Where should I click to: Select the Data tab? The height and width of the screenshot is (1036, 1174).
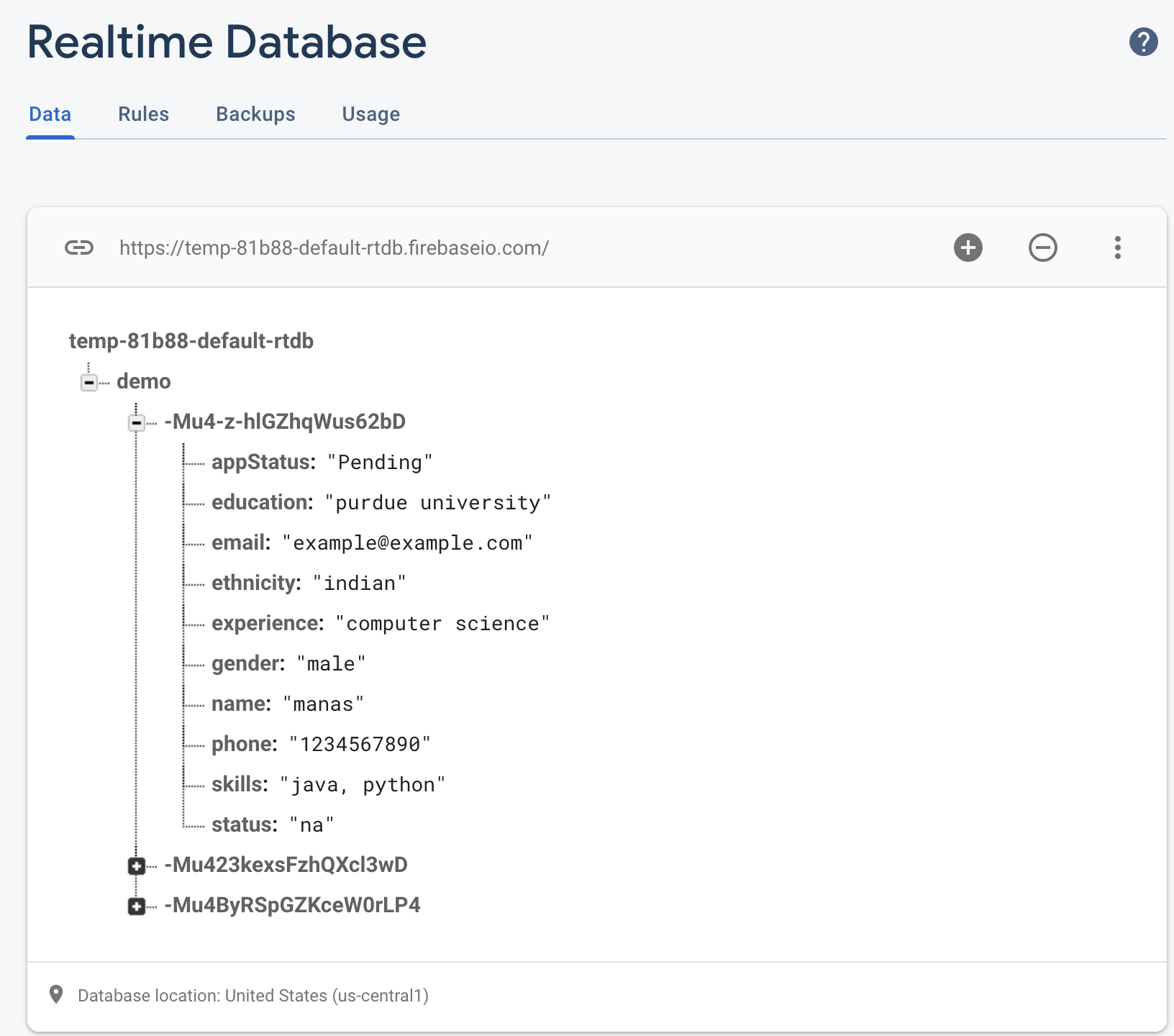(x=50, y=114)
